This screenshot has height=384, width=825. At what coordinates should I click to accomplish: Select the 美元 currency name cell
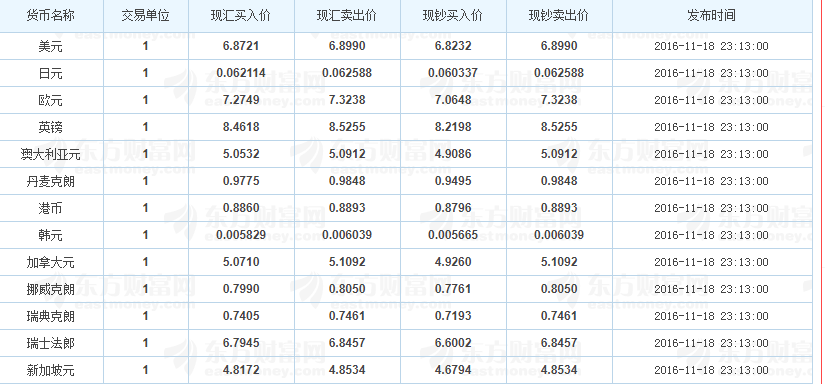tap(51, 46)
